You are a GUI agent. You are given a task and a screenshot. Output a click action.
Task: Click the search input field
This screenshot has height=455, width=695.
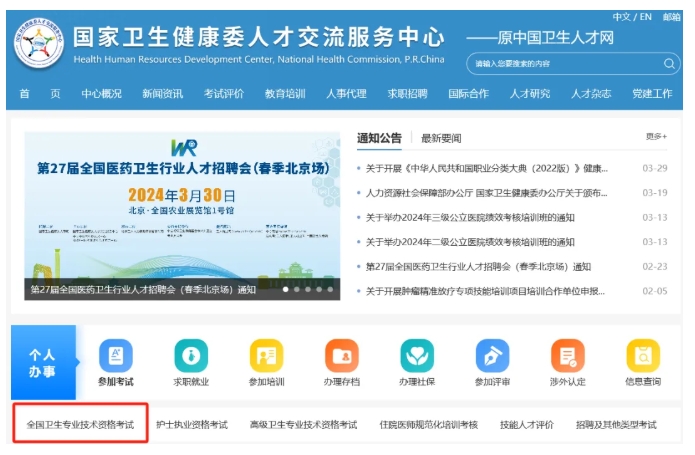click(560, 63)
